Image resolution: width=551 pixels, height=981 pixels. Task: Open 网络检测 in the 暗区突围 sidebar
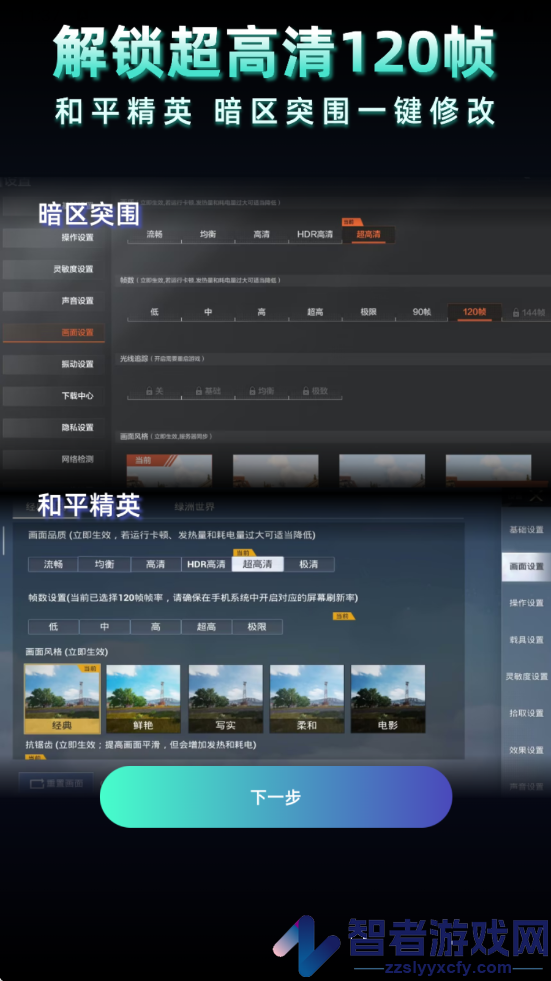[x=54, y=459]
